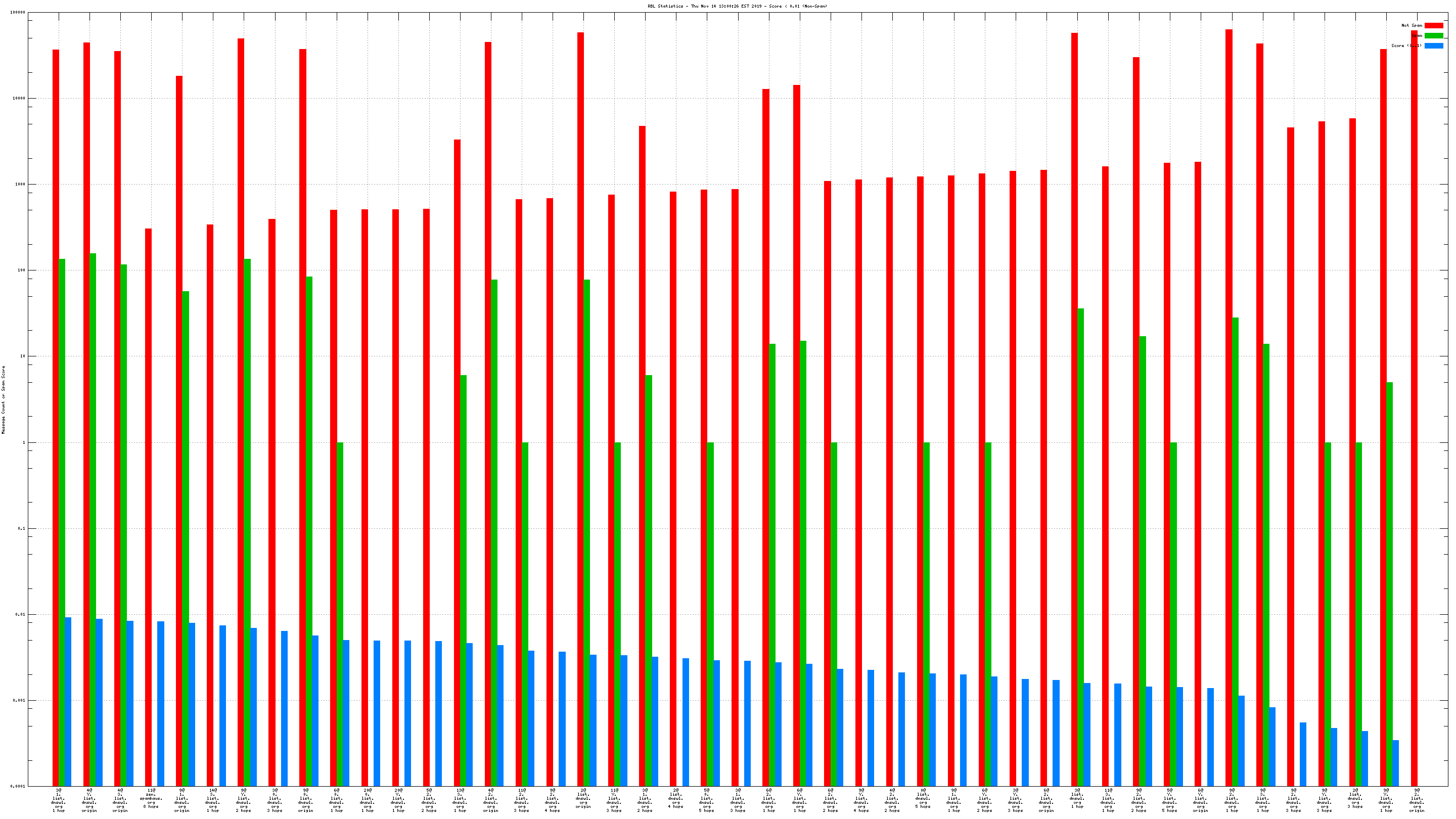
Task: Click the 0.0001 y-axis tick label
Action: coord(18,786)
